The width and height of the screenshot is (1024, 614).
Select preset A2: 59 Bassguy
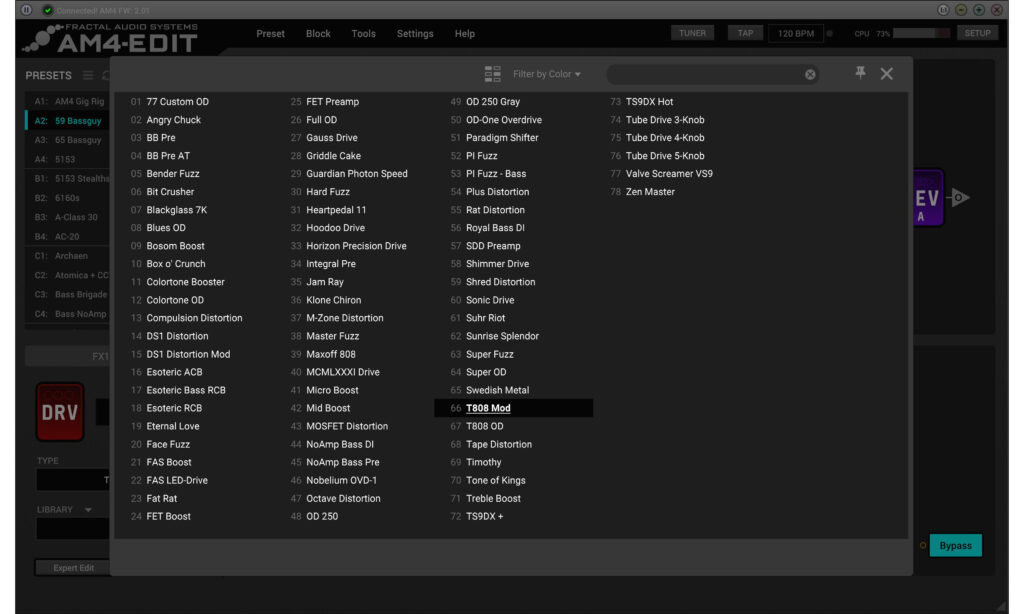click(69, 121)
